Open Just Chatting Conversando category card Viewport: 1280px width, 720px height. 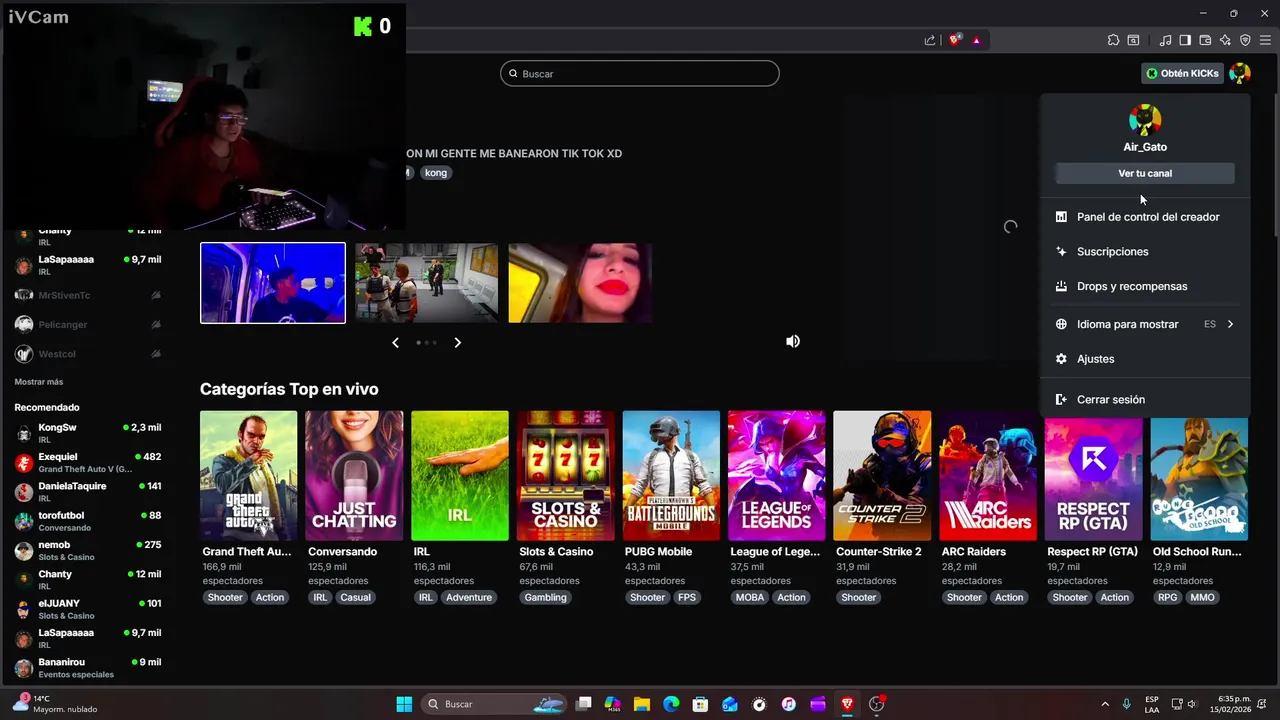354,476
